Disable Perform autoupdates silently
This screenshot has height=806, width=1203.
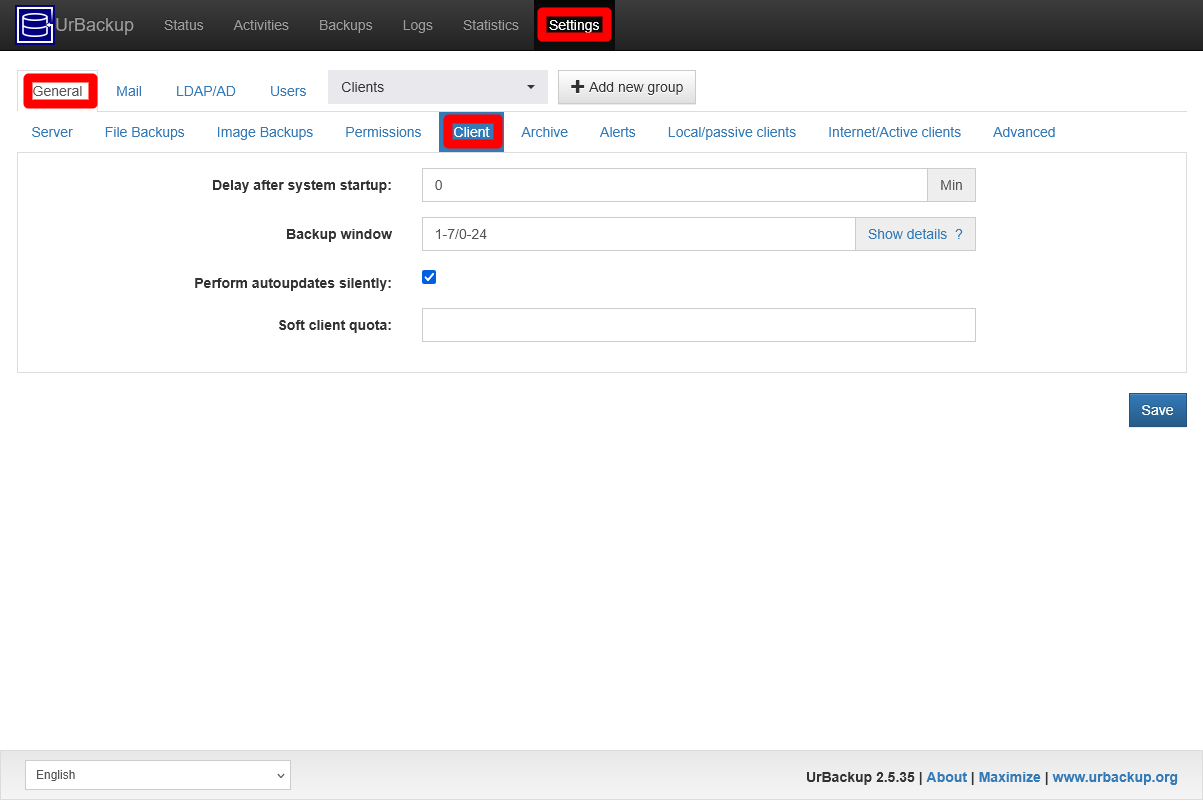pos(429,277)
